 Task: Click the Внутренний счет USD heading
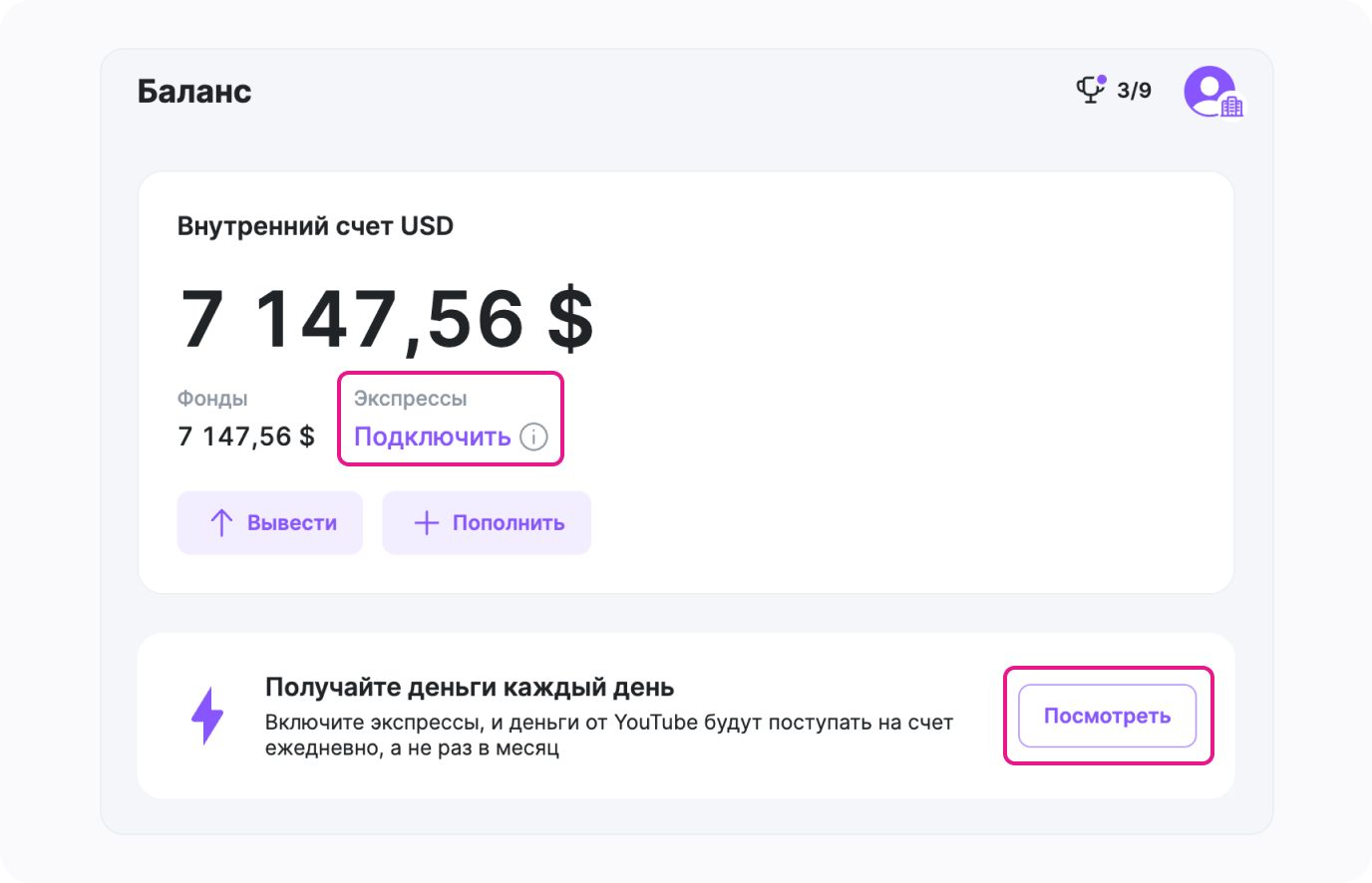click(x=315, y=226)
